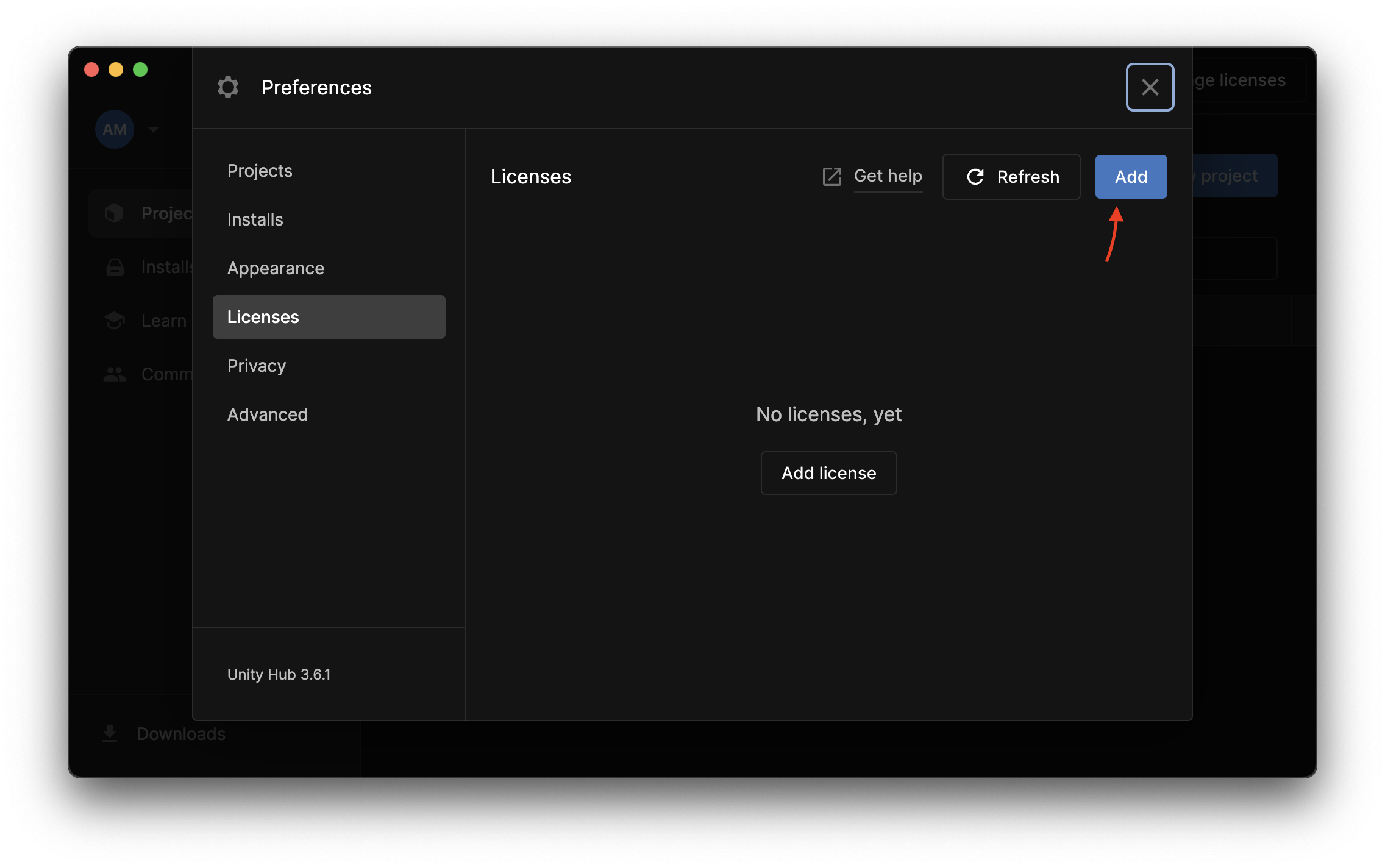Open the Privacy preferences section
The height and width of the screenshot is (868, 1385).
point(256,366)
